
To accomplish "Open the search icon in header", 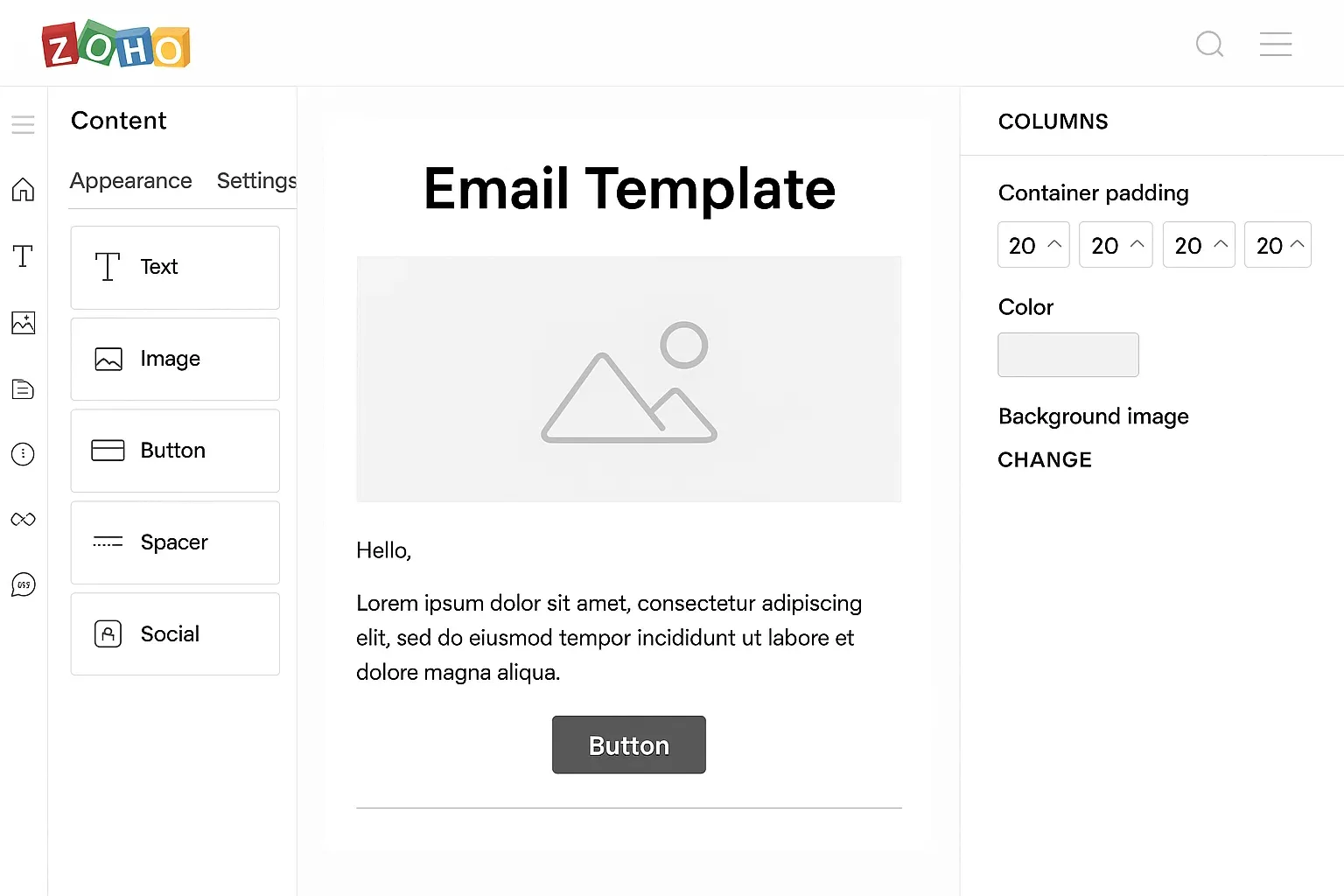I will pos(1209,44).
